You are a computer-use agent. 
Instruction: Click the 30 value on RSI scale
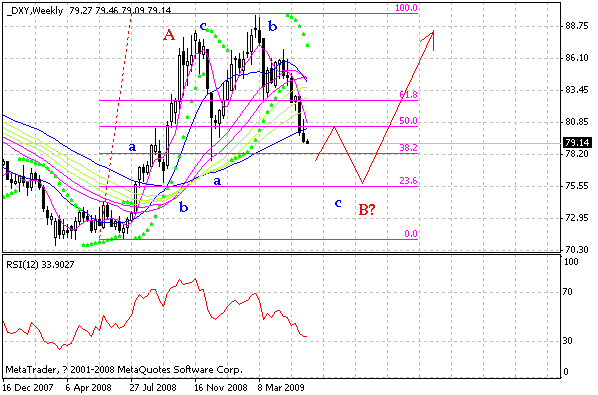click(x=568, y=341)
